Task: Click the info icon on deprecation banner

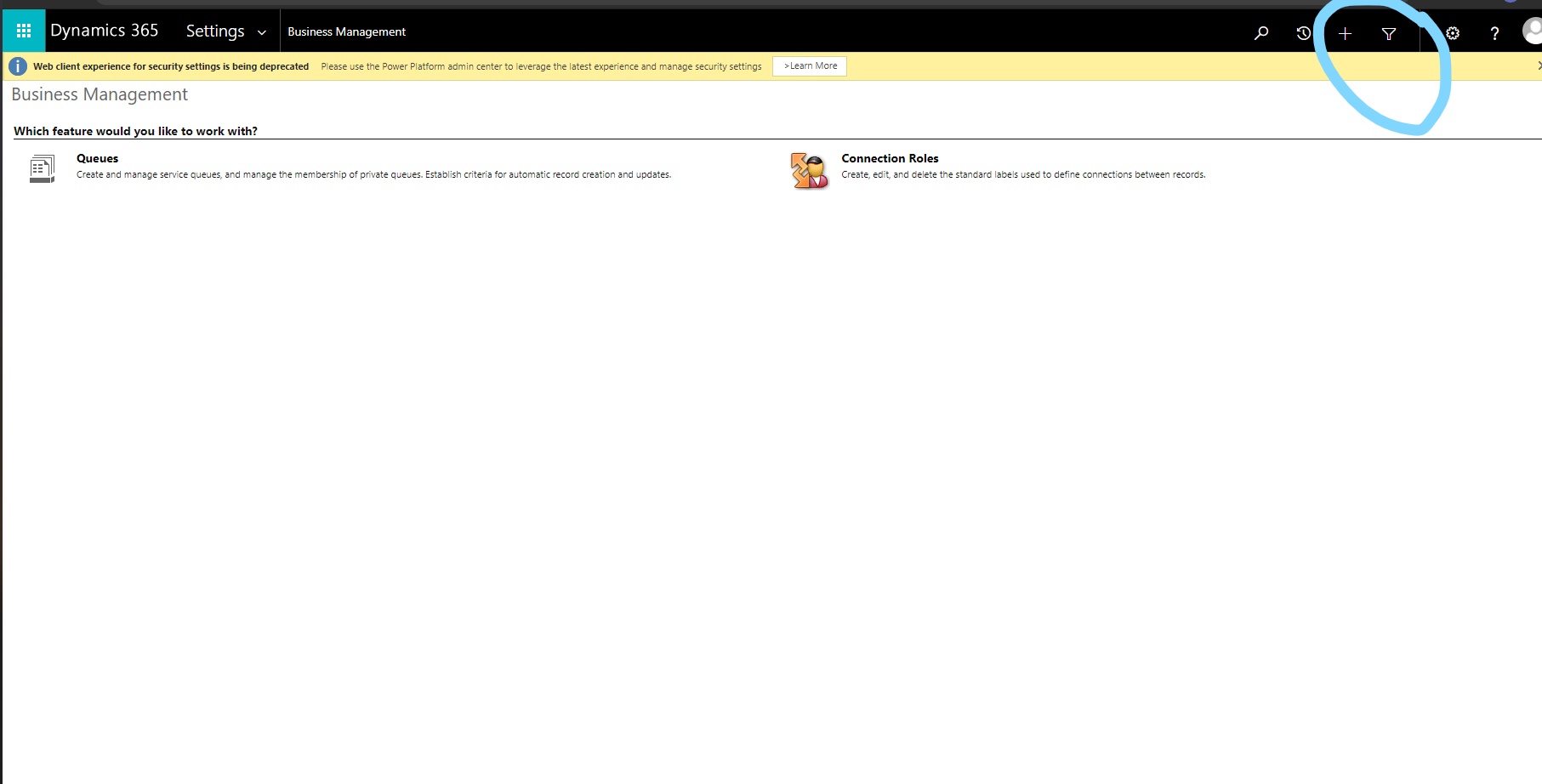Action: [x=17, y=65]
